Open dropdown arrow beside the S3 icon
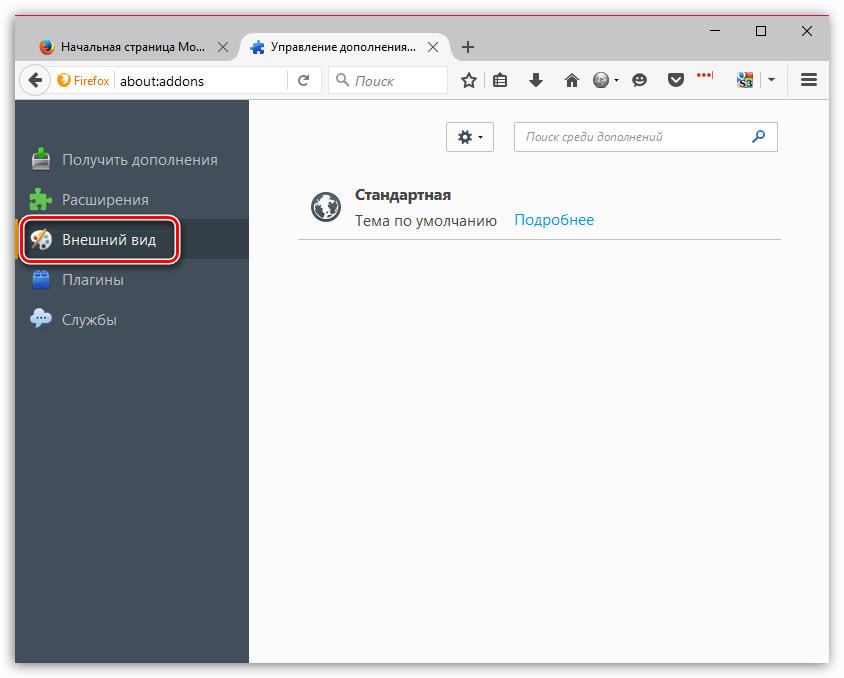This screenshot has width=844, height=678. point(771,81)
